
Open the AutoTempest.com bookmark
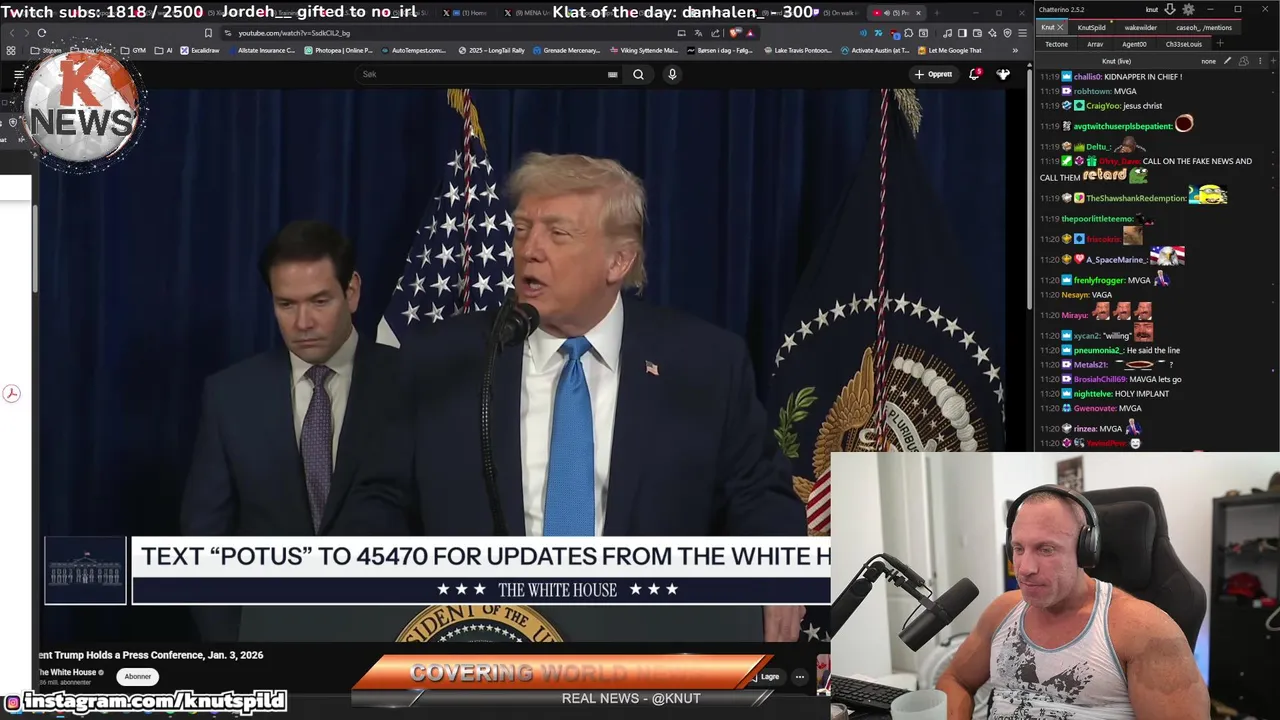coord(414,50)
